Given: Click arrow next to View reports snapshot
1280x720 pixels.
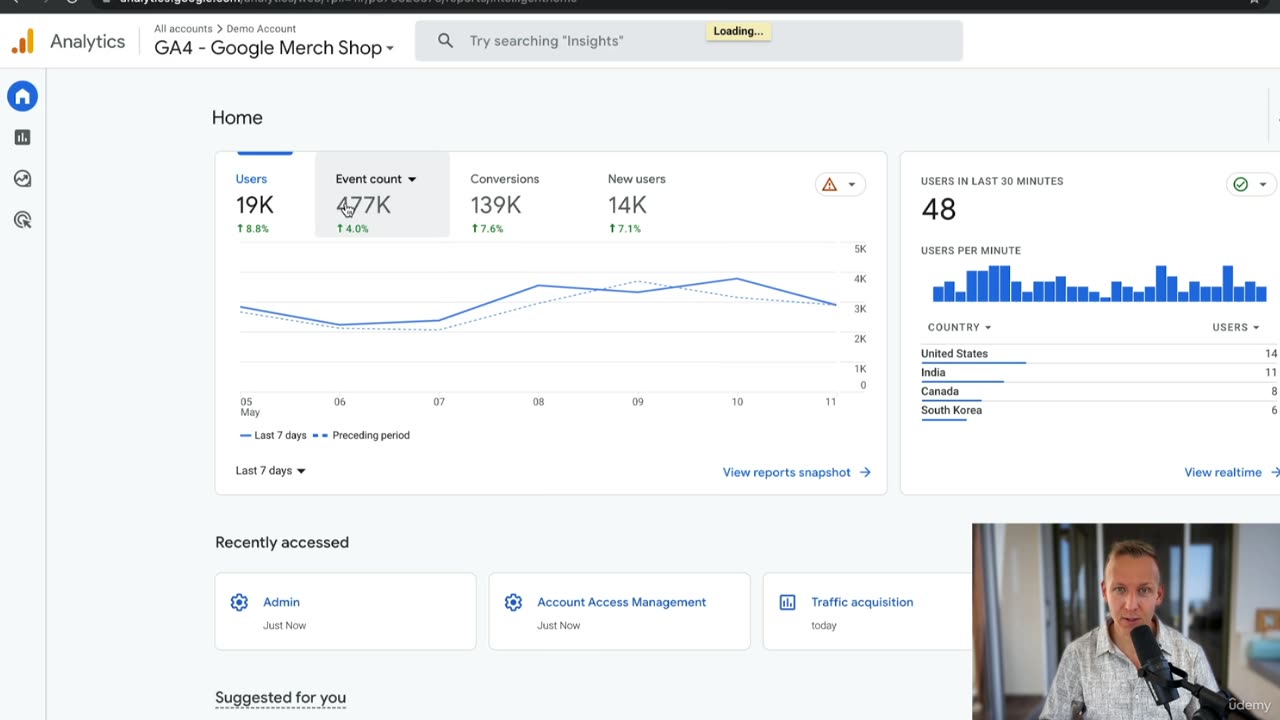Looking at the screenshot, I should [x=865, y=472].
